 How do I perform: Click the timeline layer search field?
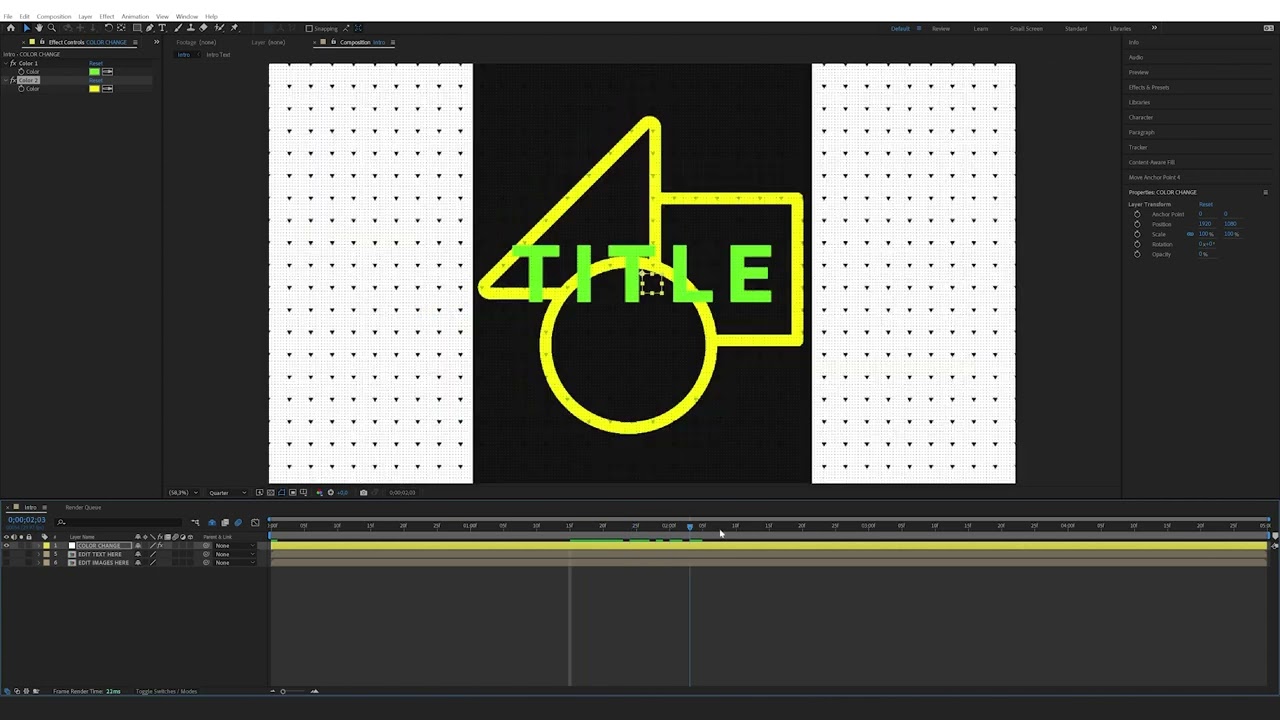pyautogui.click(x=120, y=522)
